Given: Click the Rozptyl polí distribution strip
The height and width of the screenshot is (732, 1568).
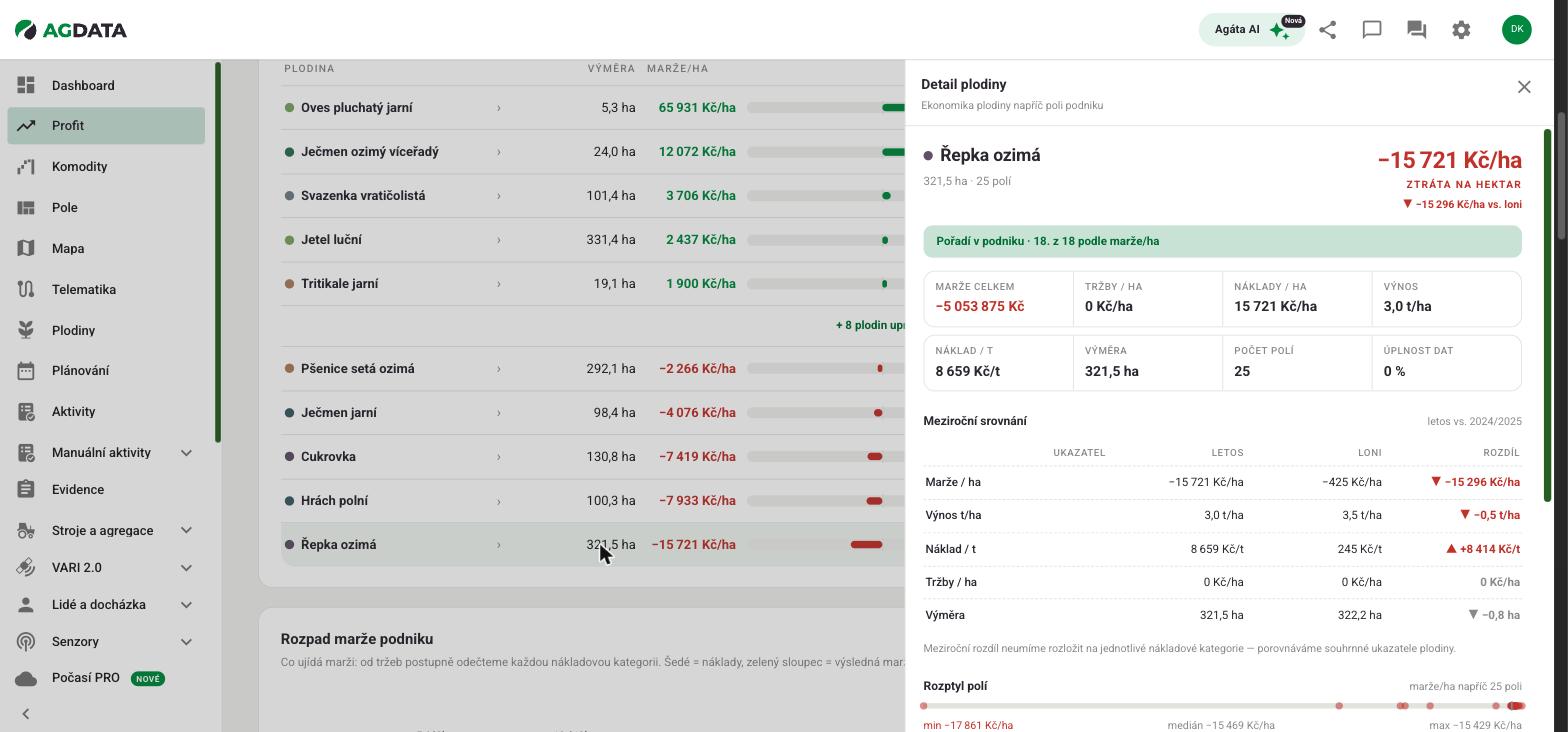Looking at the screenshot, I should click(x=1222, y=706).
